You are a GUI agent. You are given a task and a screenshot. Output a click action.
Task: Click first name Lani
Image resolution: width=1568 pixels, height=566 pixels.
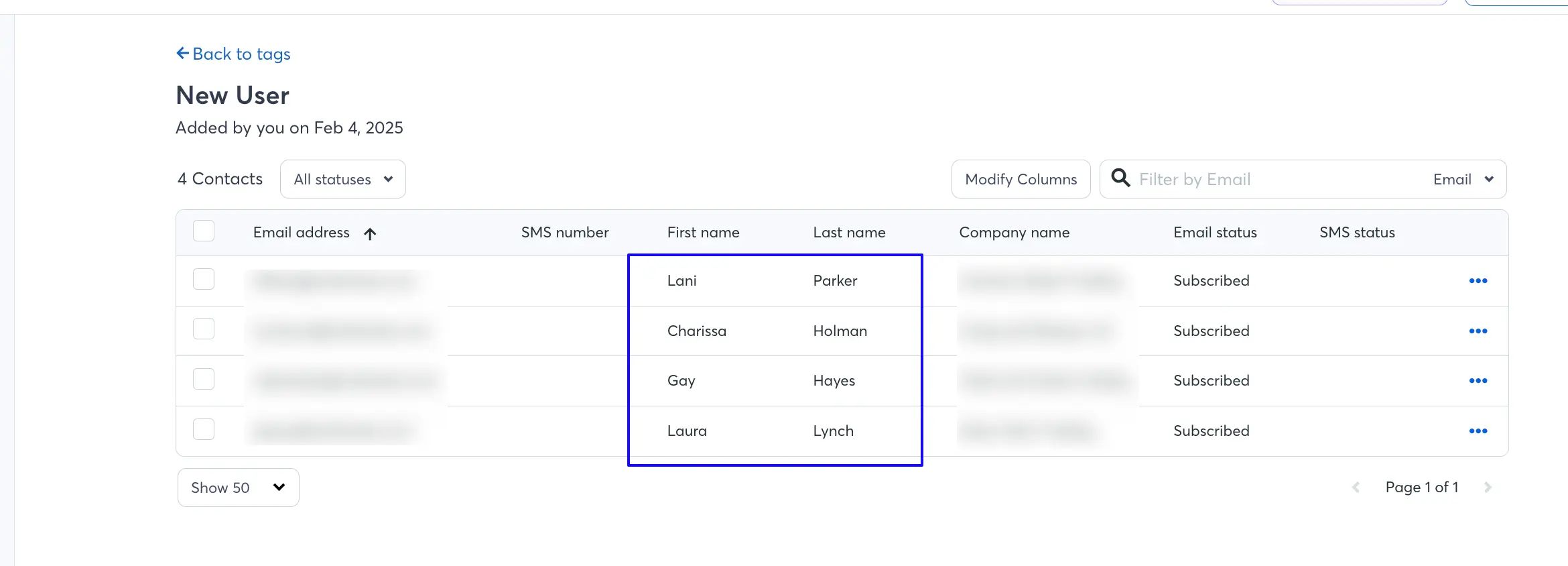coord(682,281)
